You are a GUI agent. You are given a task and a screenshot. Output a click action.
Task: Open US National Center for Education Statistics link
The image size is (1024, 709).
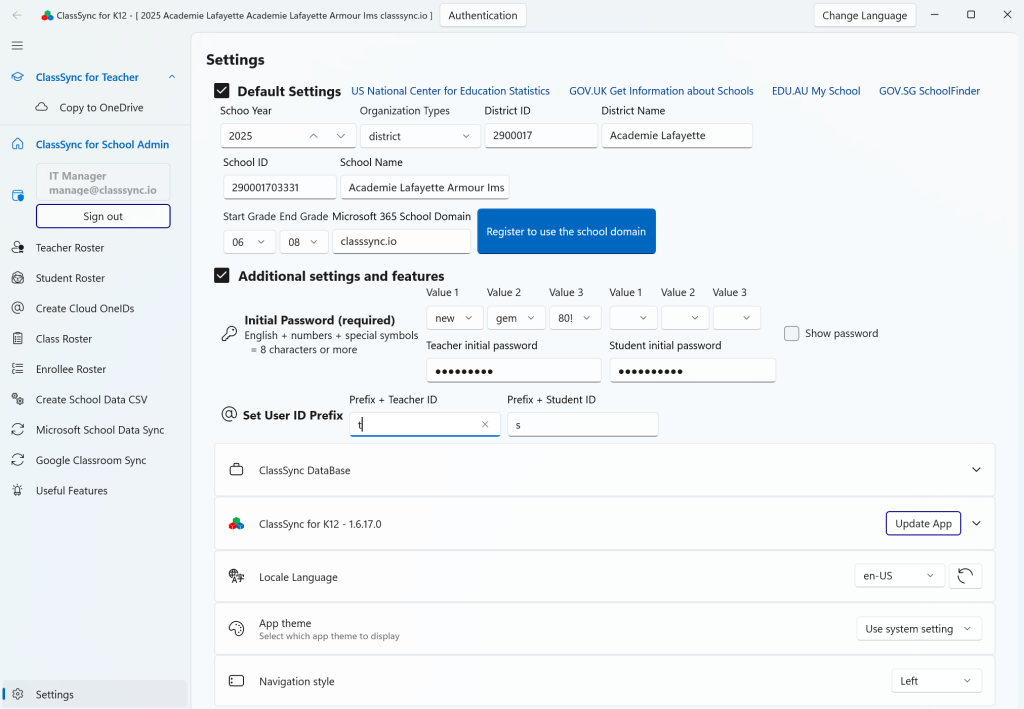[451, 91]
